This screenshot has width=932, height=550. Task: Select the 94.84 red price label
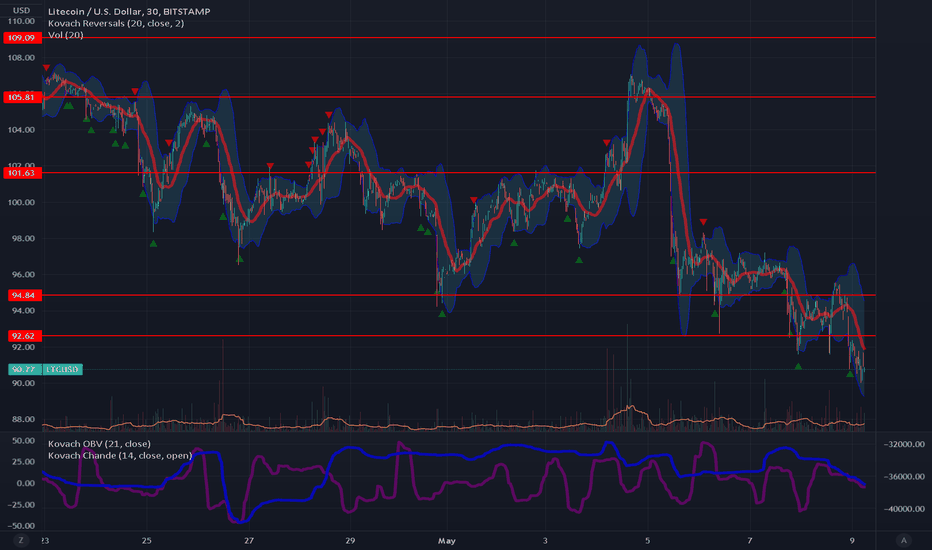(x=24, y=295)
